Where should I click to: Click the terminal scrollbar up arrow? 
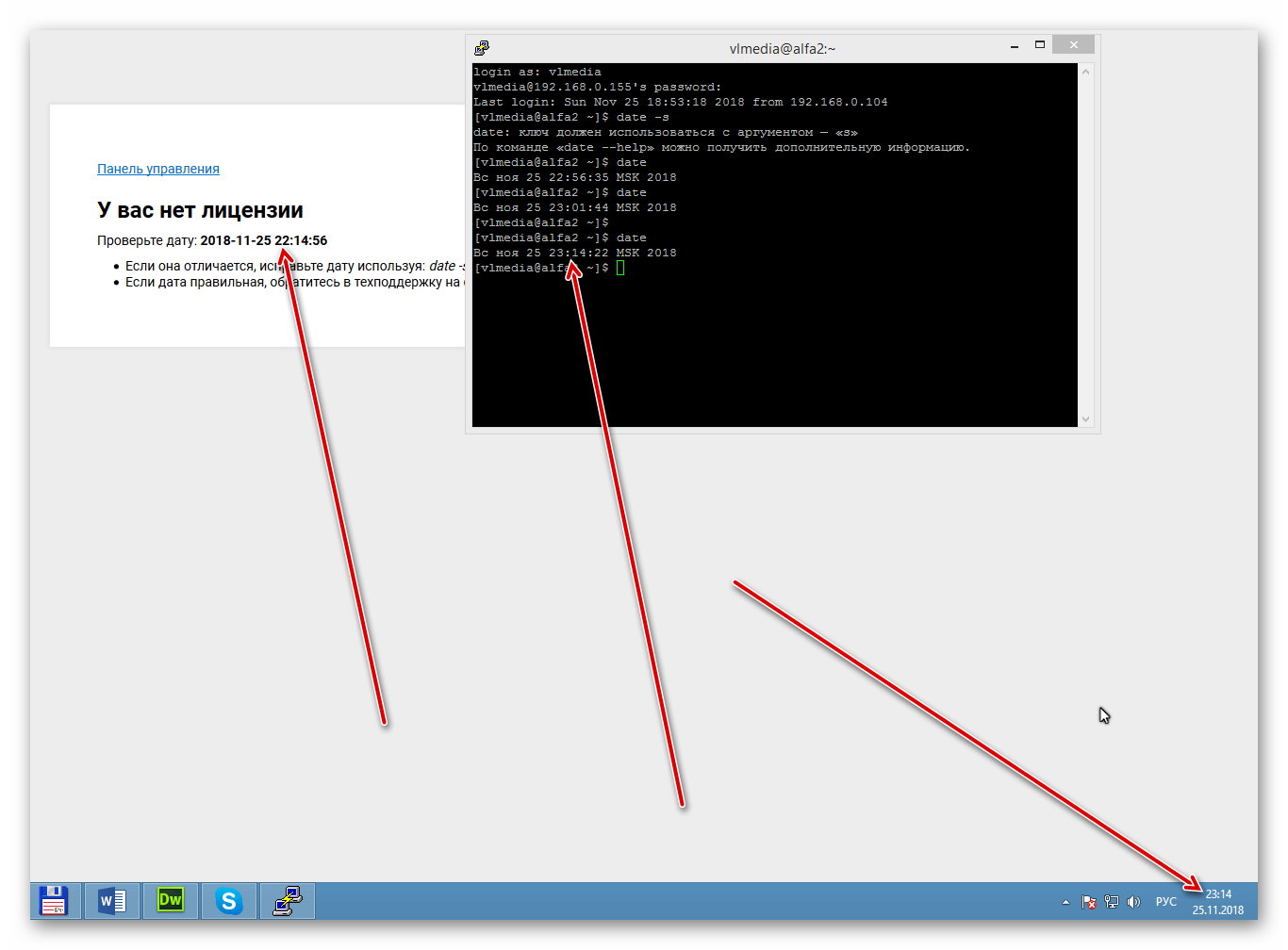point(1085,72)
